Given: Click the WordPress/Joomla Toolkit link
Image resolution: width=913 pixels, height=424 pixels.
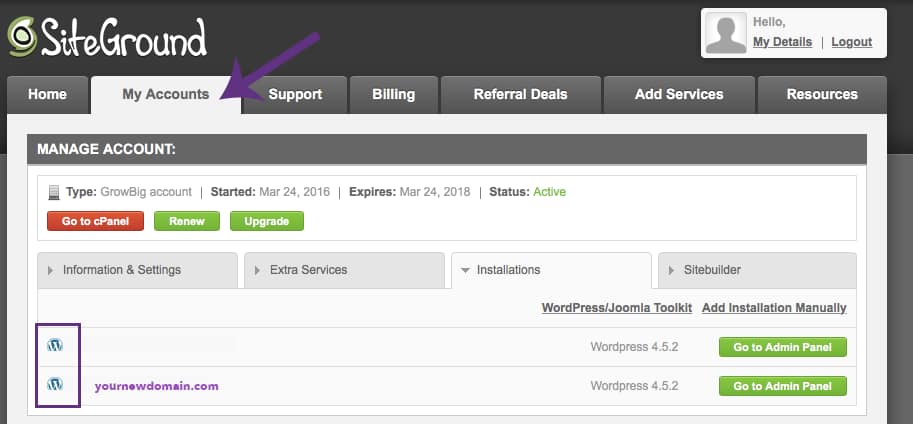Looking at the screenshot, I should [616, 308].
